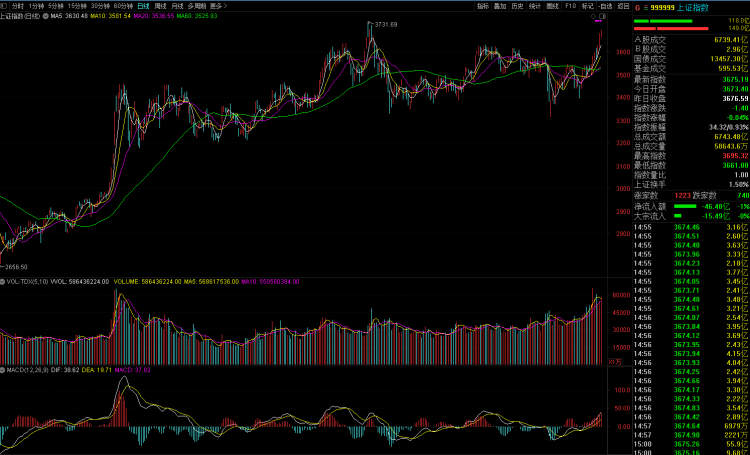Screen dimensions: 750x455
Task: Click the 大宗流入 green bar
Action: click(x=677, y=216)
